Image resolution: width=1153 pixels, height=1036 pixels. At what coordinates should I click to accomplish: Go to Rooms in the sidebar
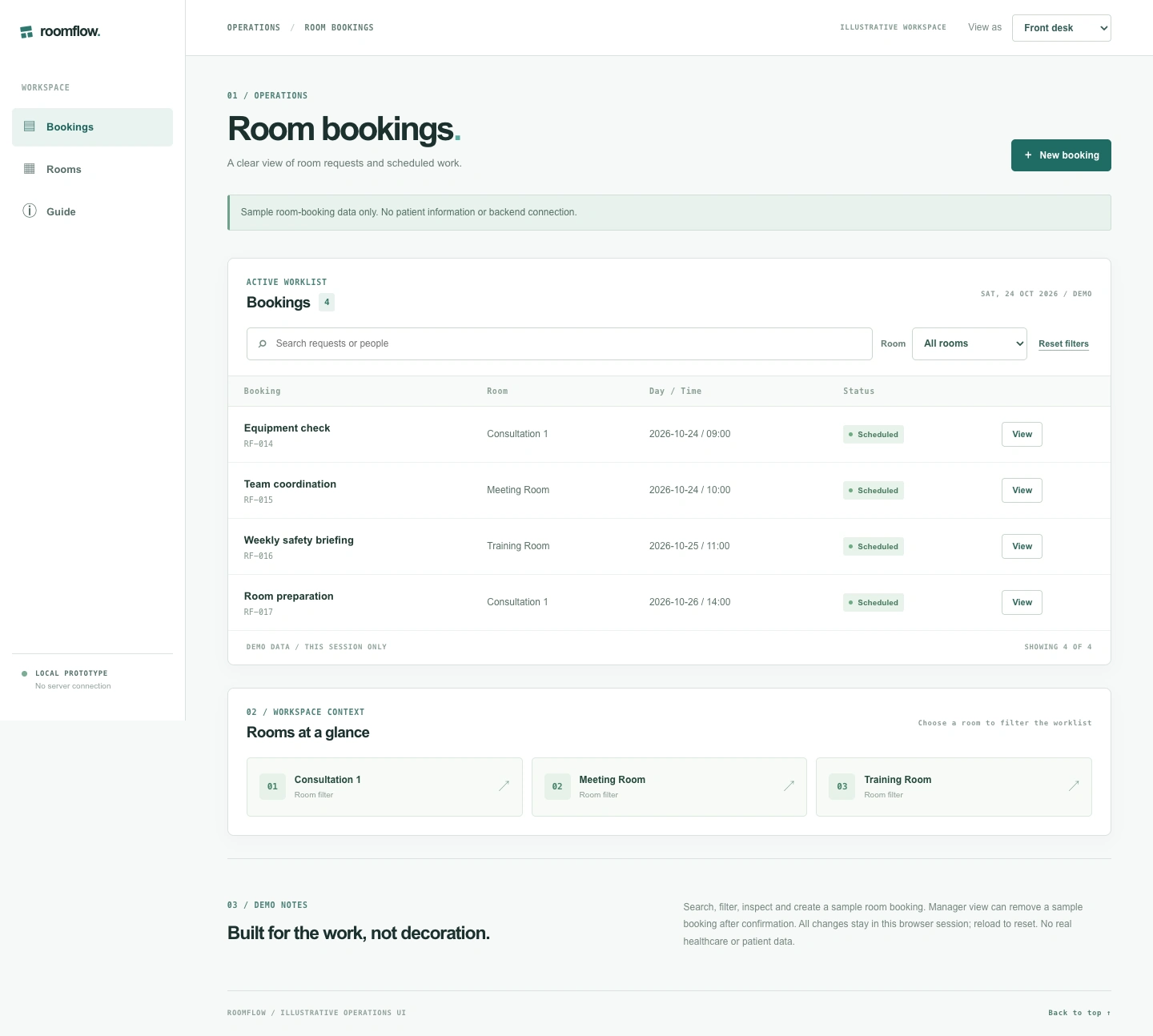point(92,170)
